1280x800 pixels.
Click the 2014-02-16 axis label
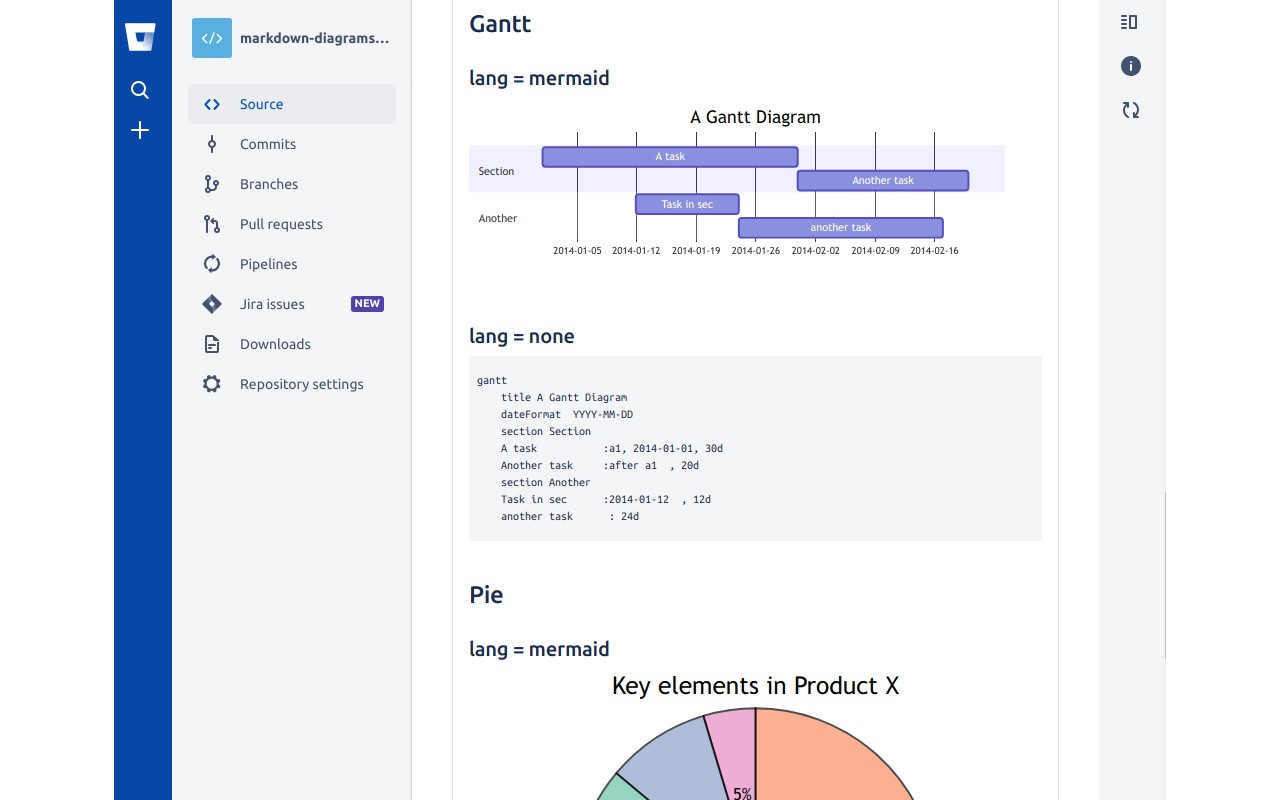pyautogui.click(x=934, y=251)
